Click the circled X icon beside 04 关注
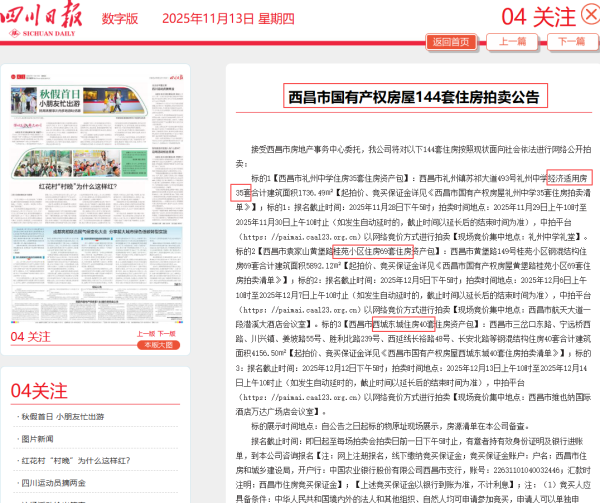The image size is (600, 503). 589,14
